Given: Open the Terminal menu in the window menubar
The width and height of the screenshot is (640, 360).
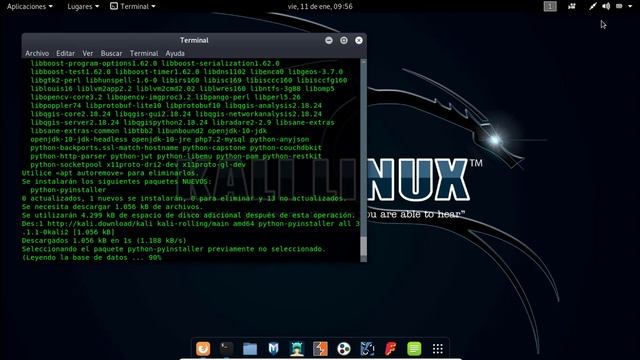Looking at the screenshot, I should (144, 53).
